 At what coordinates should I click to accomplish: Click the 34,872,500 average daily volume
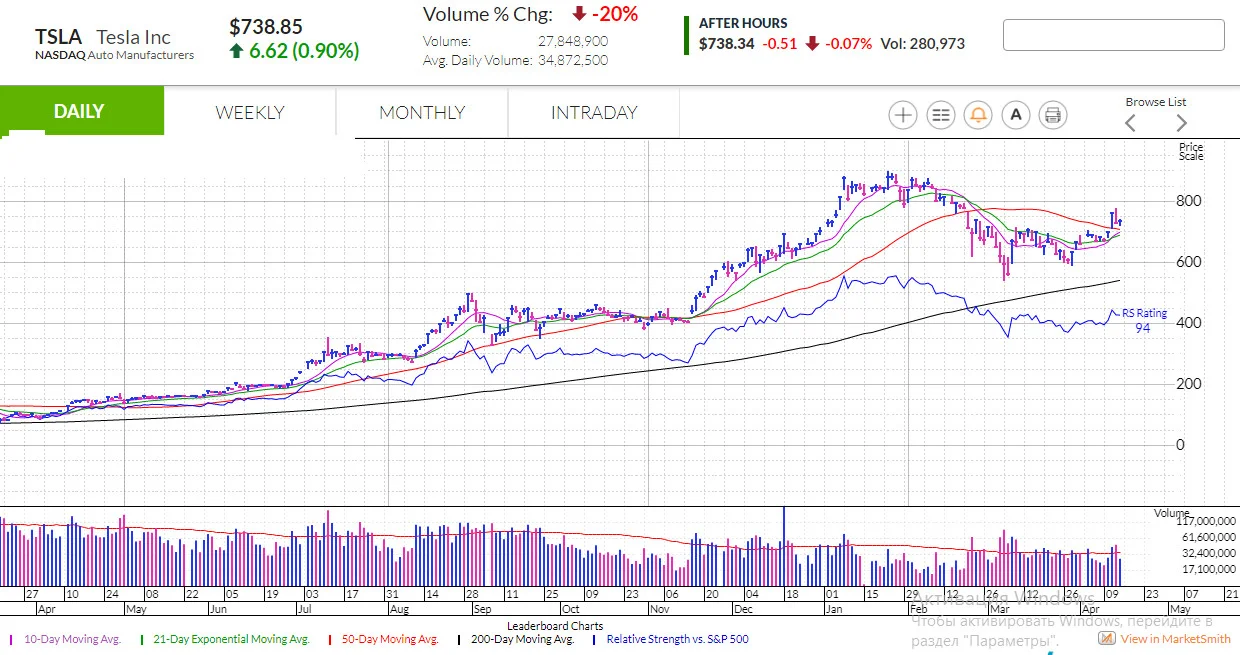[x=572, y=60]
